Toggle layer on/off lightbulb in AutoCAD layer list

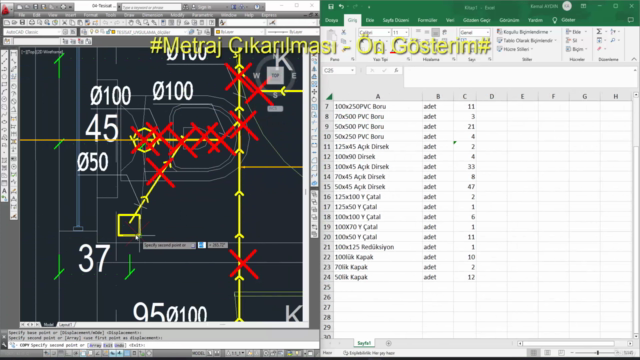92,32
